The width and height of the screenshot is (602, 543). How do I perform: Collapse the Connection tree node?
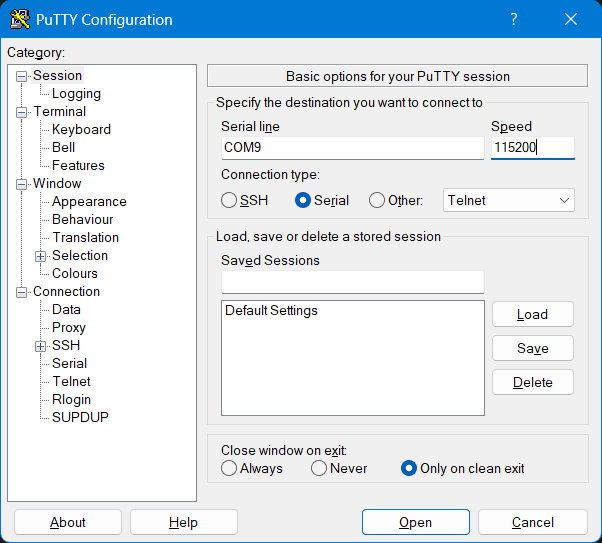[x=22, y=293]
